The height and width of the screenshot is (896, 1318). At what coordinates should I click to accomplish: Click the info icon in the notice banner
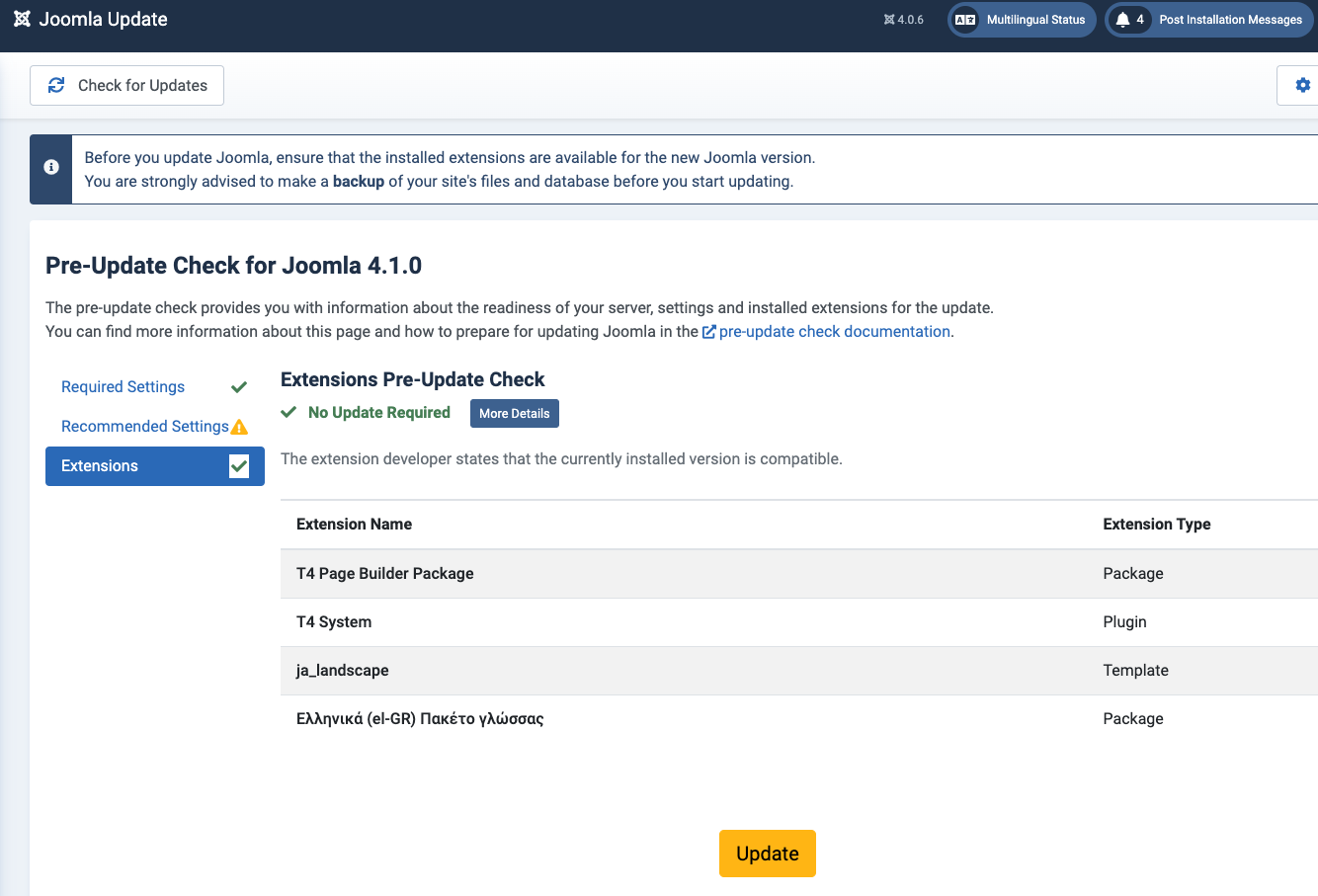point(51,168)
